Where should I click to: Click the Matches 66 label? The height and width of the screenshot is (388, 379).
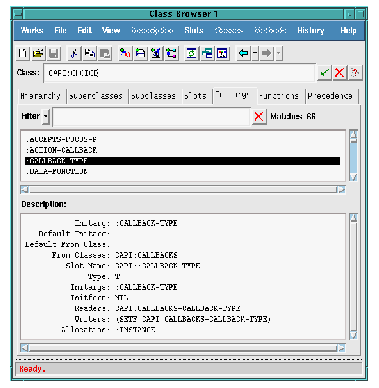(293, 116)
